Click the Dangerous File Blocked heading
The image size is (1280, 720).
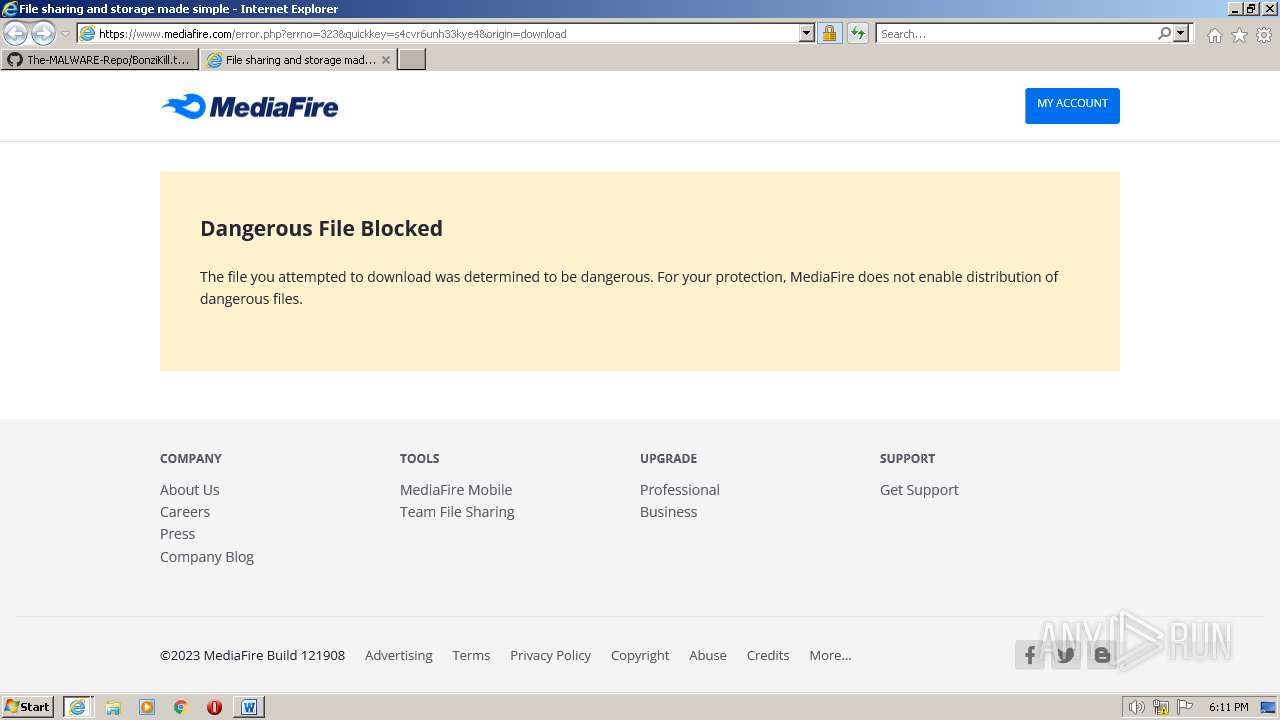click(x=321, y=228)
